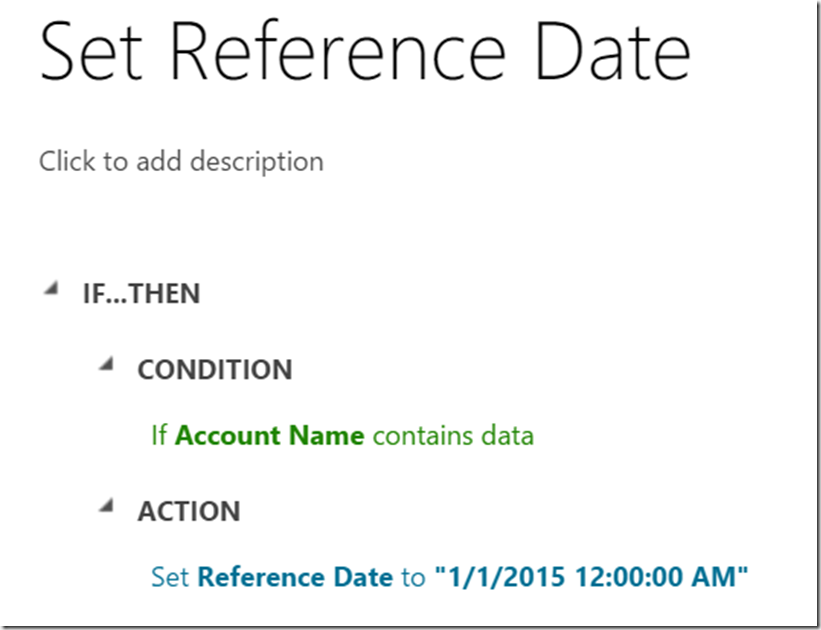This screenshot has width=821, height=630.
Task: Click the word "Set" starting the action line
Action: pyautogui.click(x=170, y=577)
